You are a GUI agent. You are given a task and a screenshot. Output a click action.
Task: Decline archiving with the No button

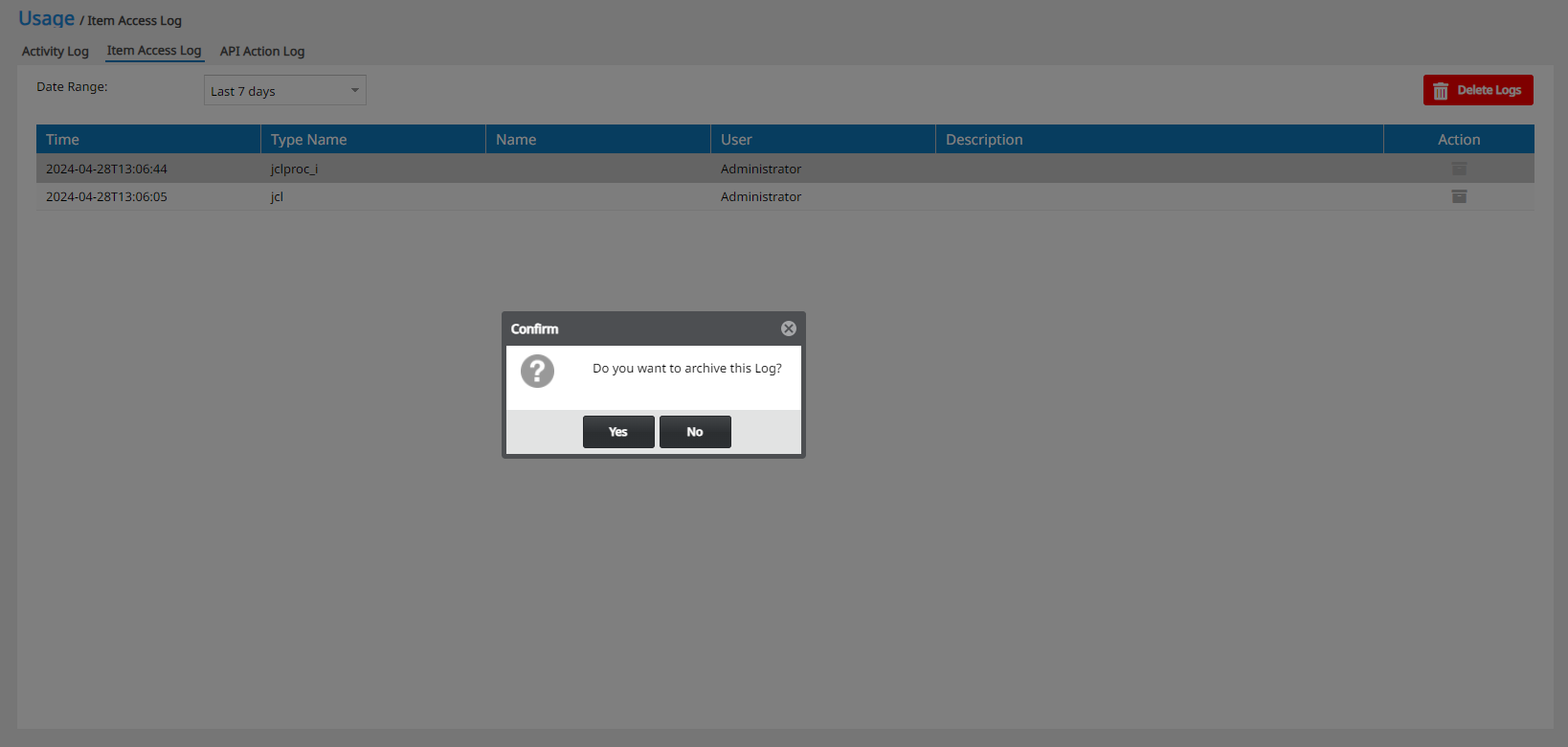click(x=695, y=432)
